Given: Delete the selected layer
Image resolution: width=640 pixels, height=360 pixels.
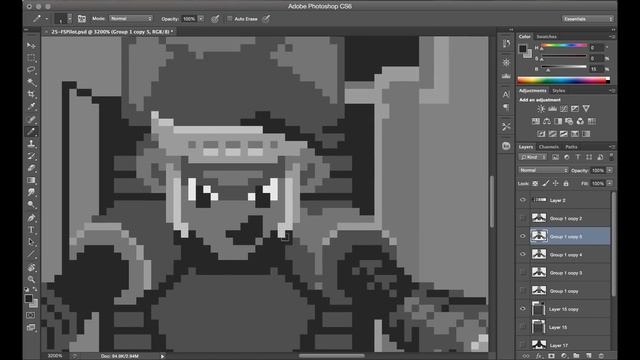Looking at the screenshot, I should (x=601, y=356).
